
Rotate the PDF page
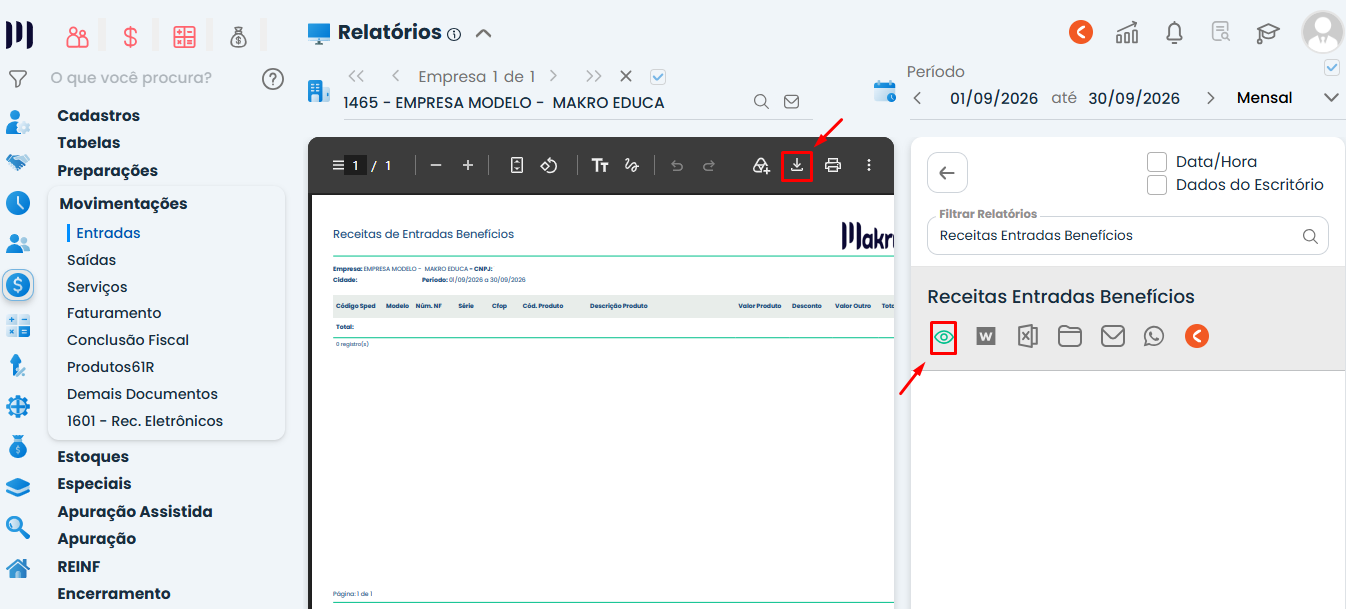click(x=548, y=166)
